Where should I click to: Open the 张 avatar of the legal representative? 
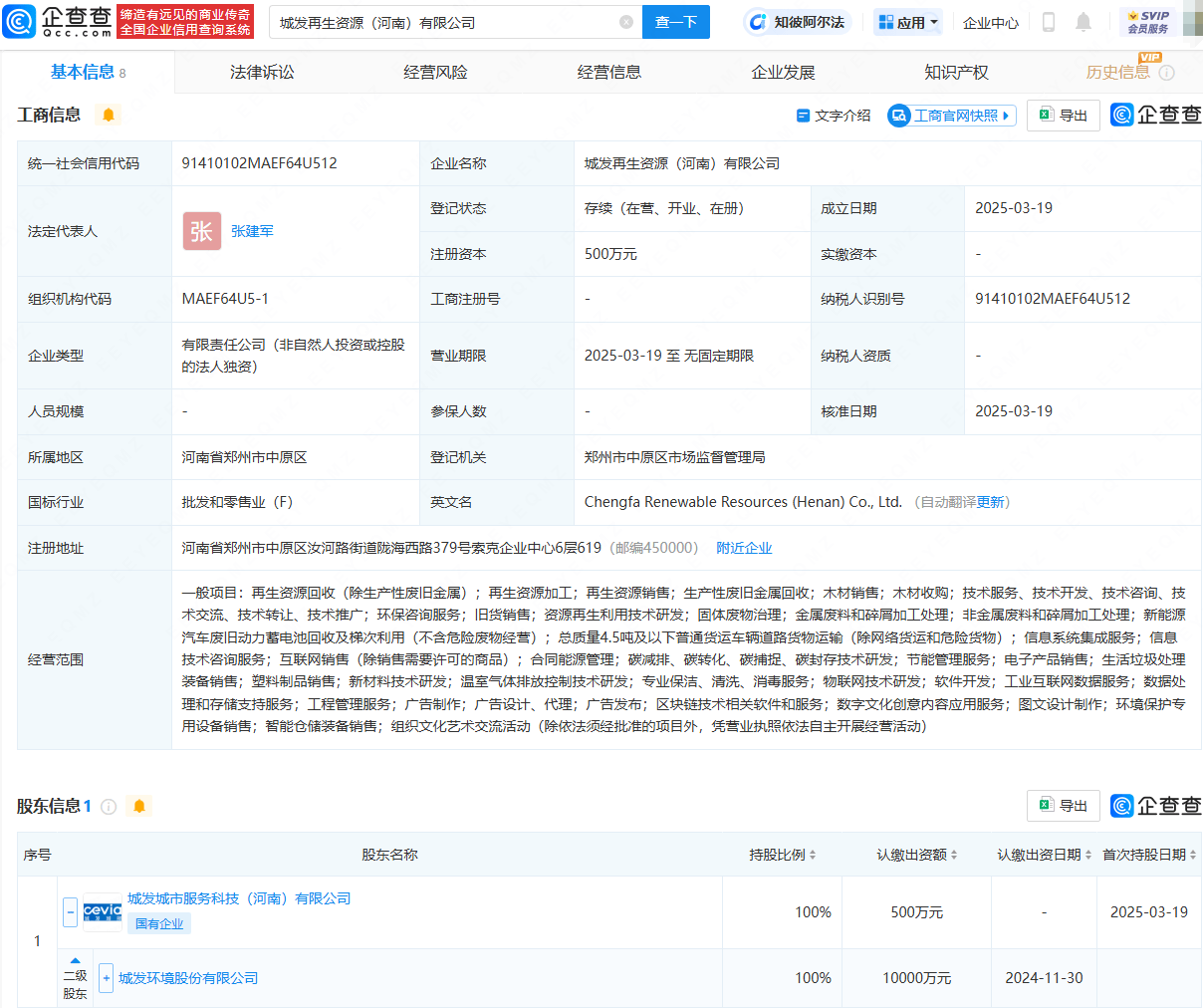202,231
